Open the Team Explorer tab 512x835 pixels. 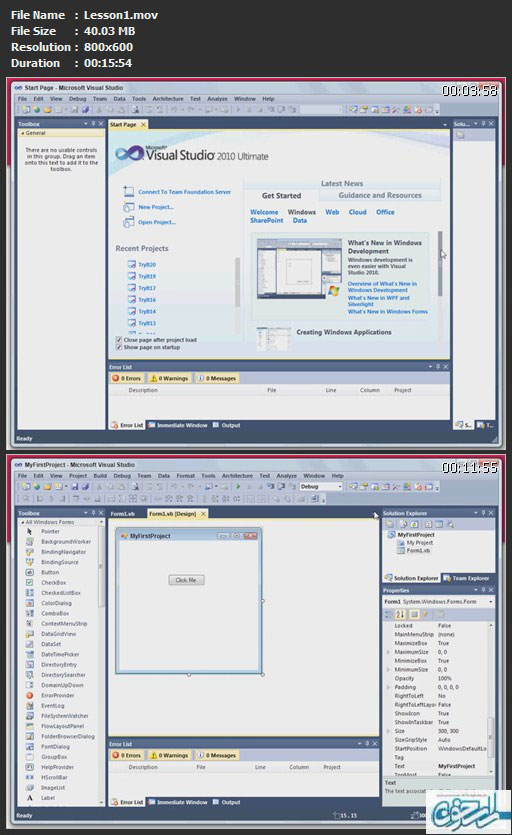466,578
